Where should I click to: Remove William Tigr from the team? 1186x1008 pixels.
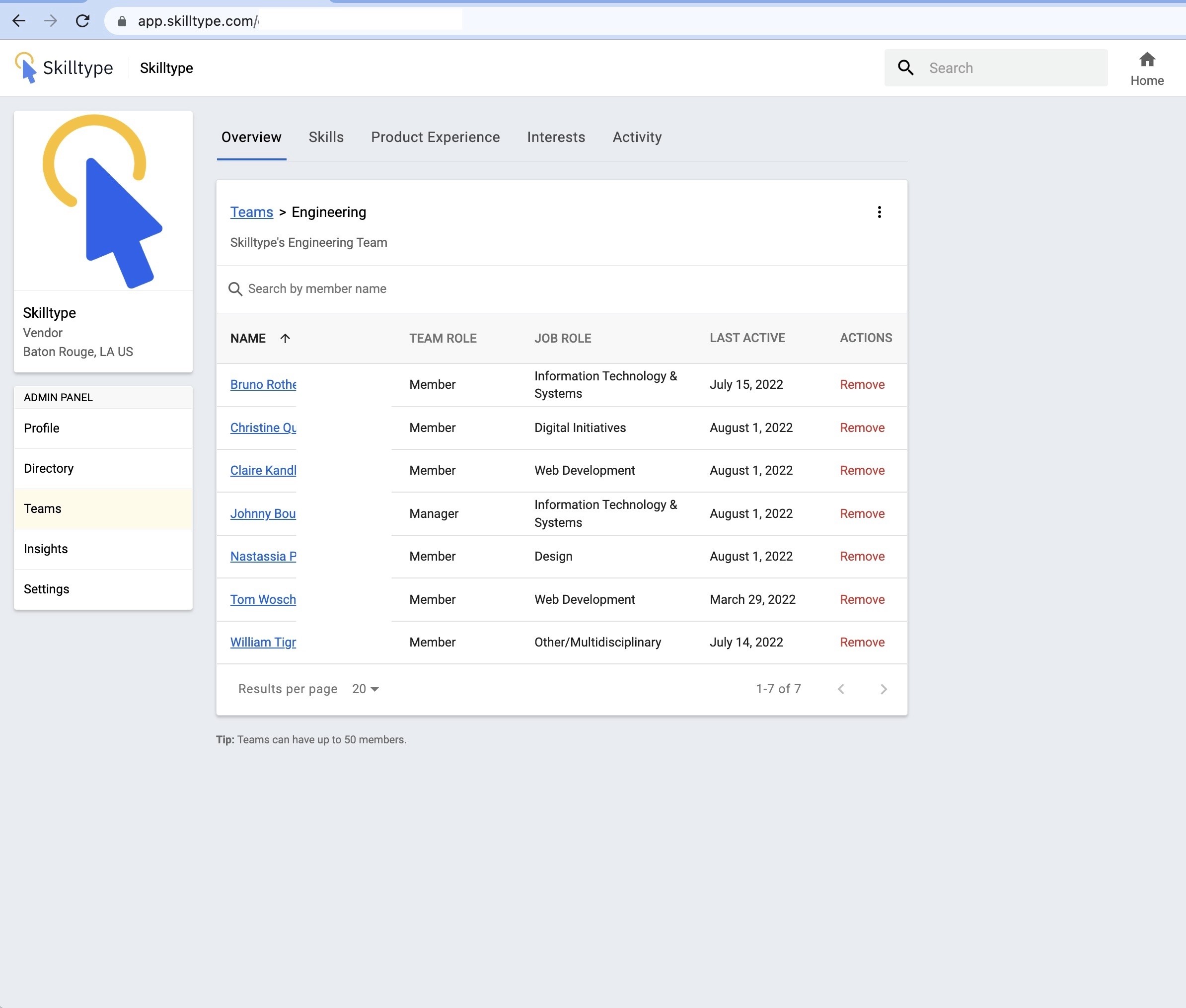coord(862,642)
